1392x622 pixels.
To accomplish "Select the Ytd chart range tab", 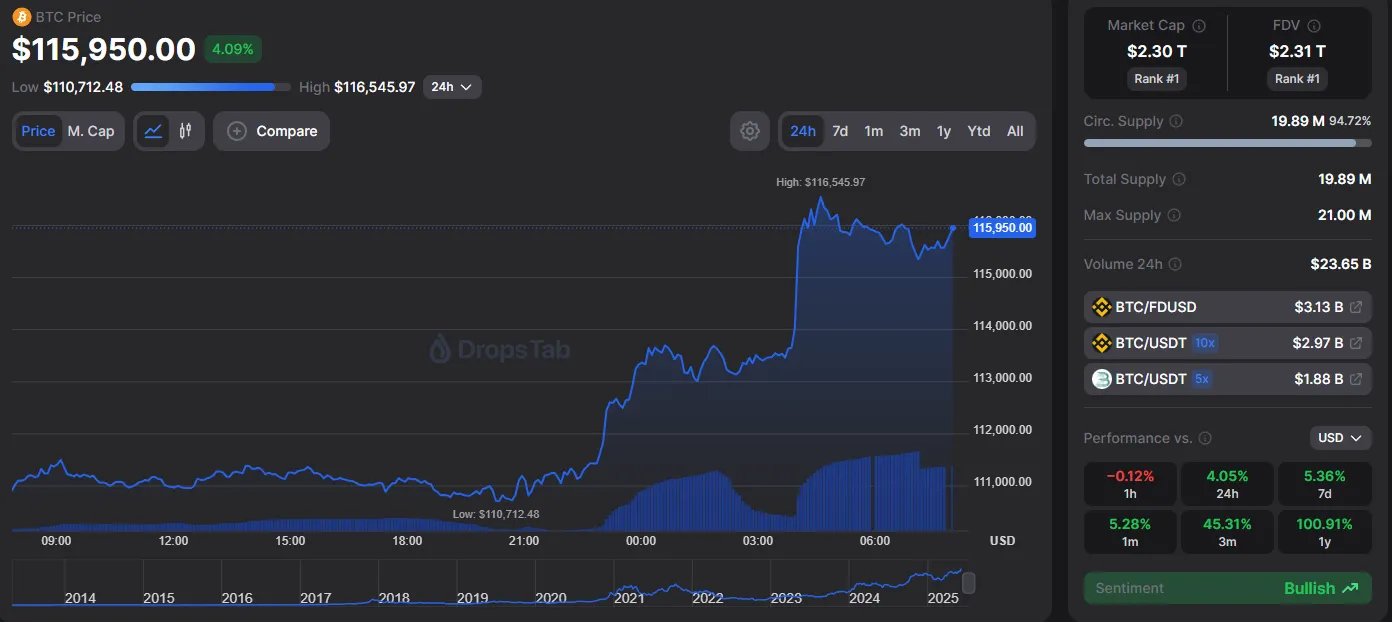I will [x=979, y=131].
